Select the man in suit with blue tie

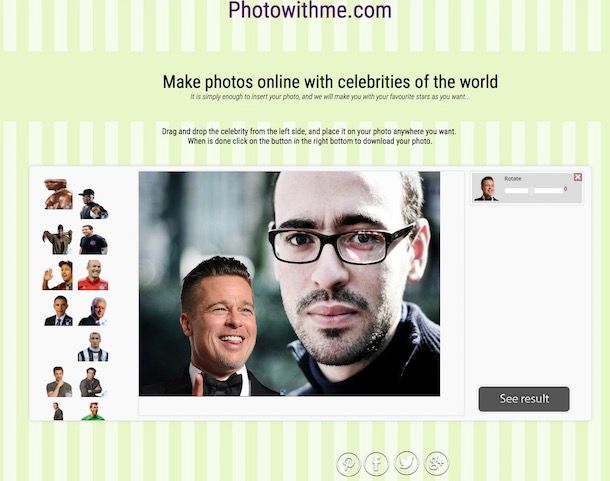coord(58,311)
